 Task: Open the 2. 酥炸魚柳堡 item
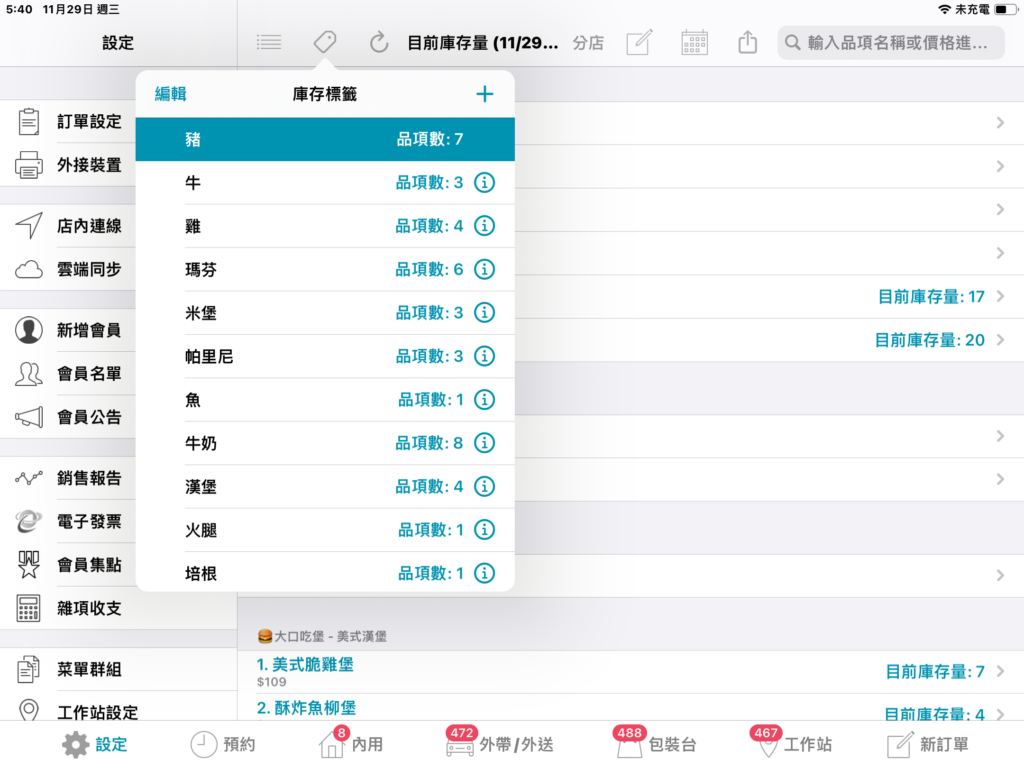[306, 708]
